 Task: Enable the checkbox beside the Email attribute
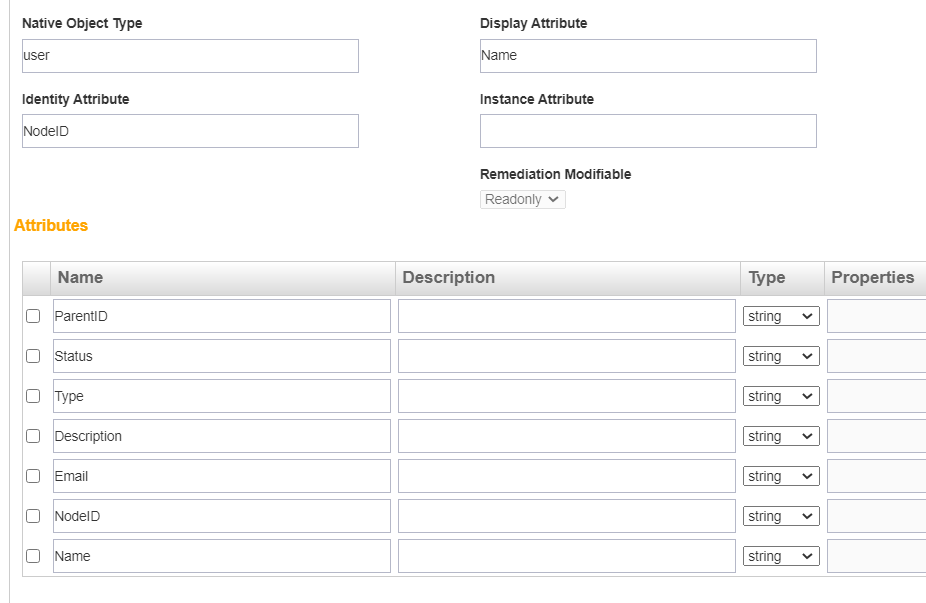(x=33, y=476)
